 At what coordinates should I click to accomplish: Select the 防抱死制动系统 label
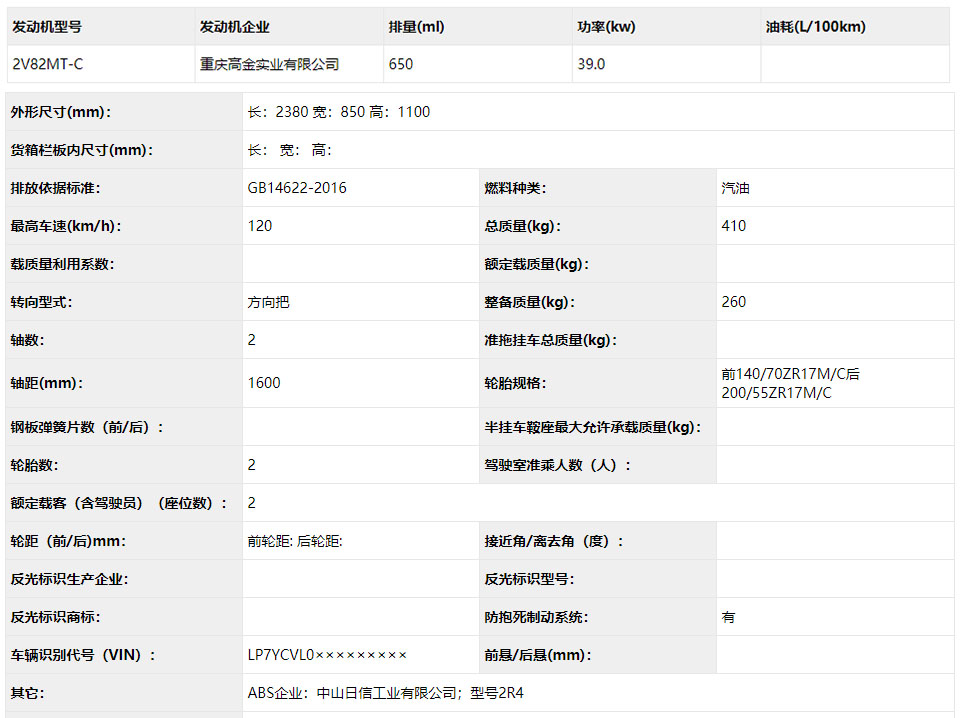pyautogui.click(x=535, y=617)
